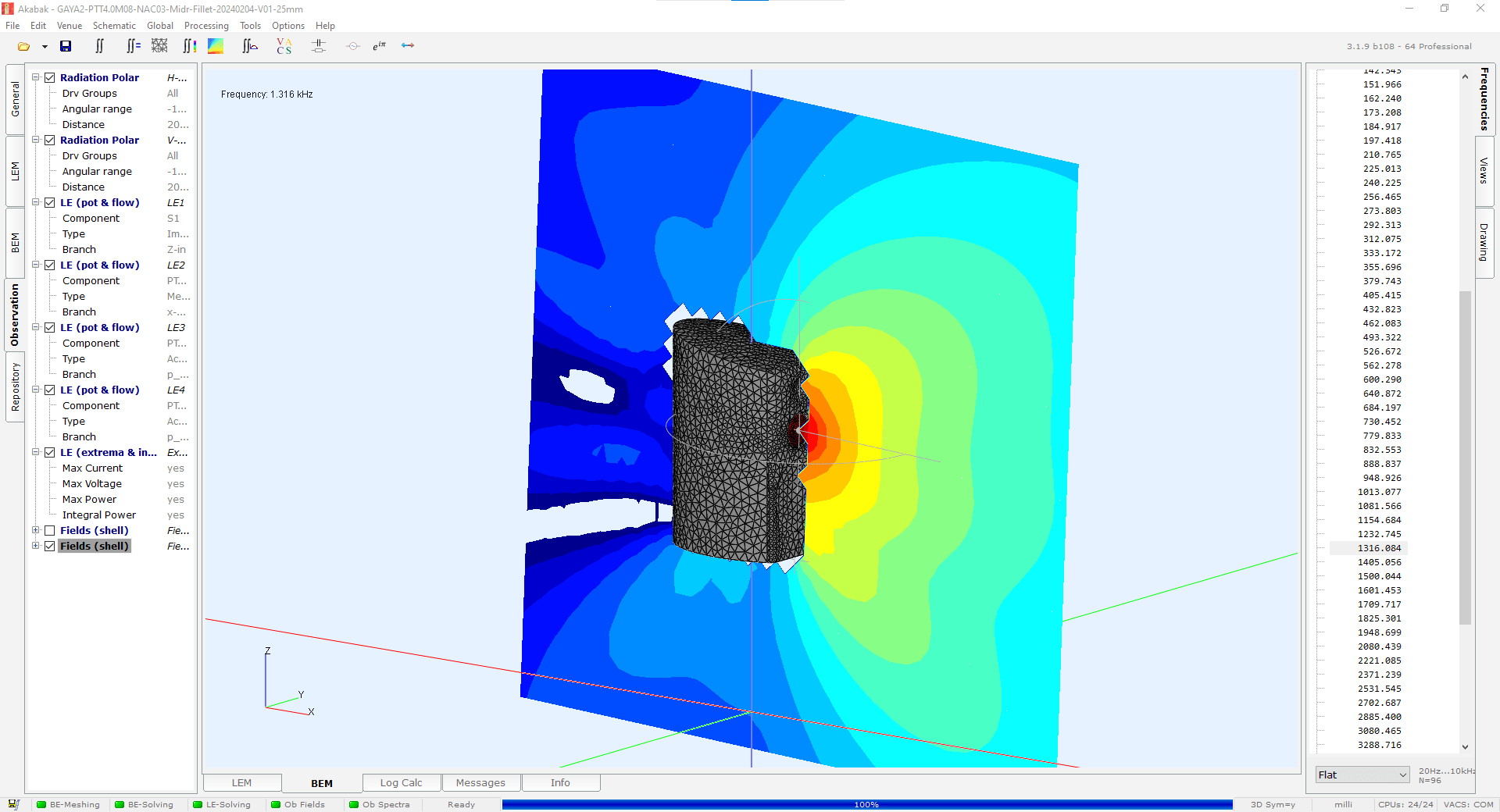Screen dimensions: 1500x812
Task: Open the Flat dropdown below frequency list
Action: [1362, 775]
